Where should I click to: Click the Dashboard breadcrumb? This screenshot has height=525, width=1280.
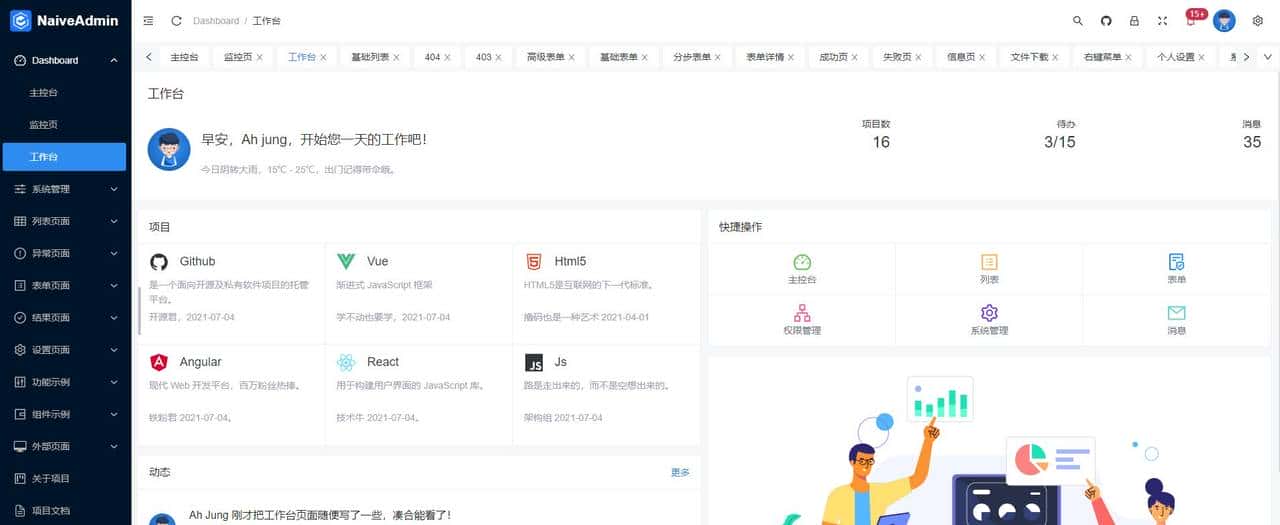[x=216, y=20]
